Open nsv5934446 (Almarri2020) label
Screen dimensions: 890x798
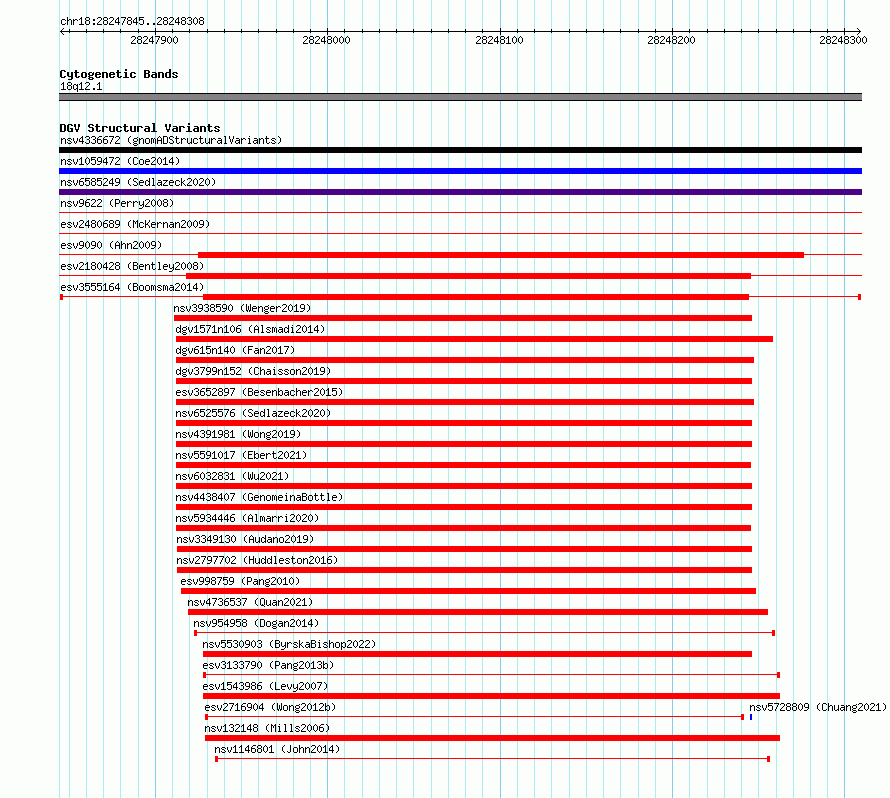[247, 518]
